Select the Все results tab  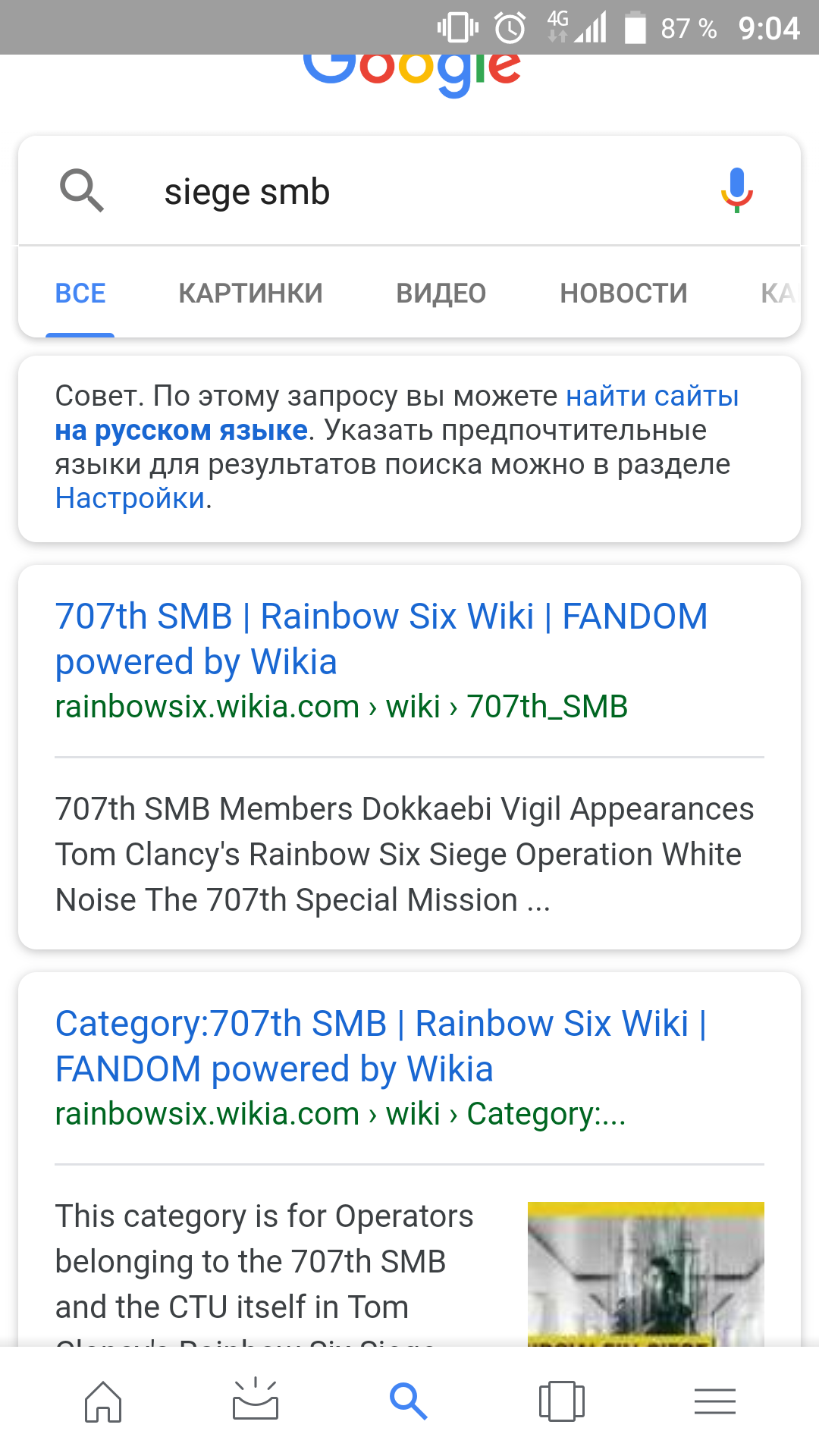click(x=80, y=293)
